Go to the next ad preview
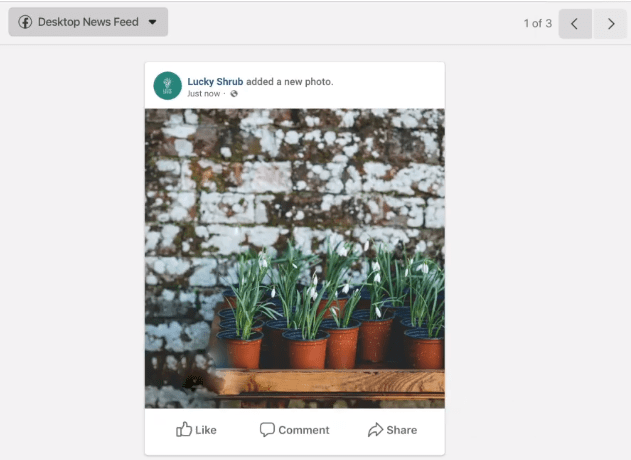This screenshot has width=631, height=460. click(610, 24)
